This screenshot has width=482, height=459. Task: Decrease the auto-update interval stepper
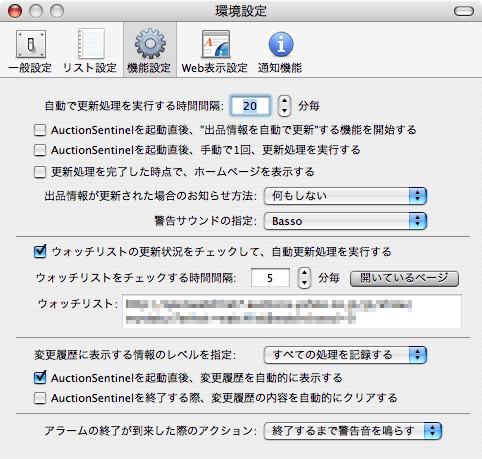point(284,111)
